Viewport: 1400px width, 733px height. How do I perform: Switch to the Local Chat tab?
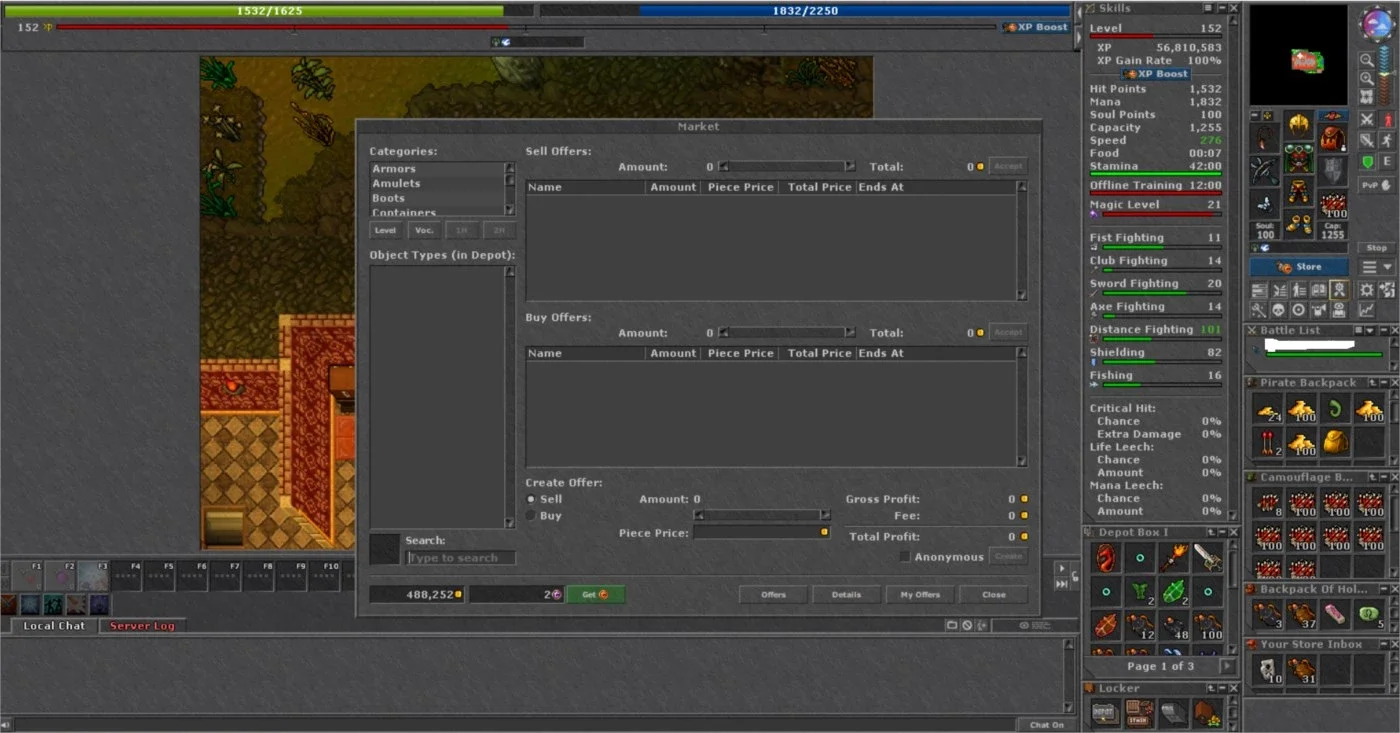[55, 626]
